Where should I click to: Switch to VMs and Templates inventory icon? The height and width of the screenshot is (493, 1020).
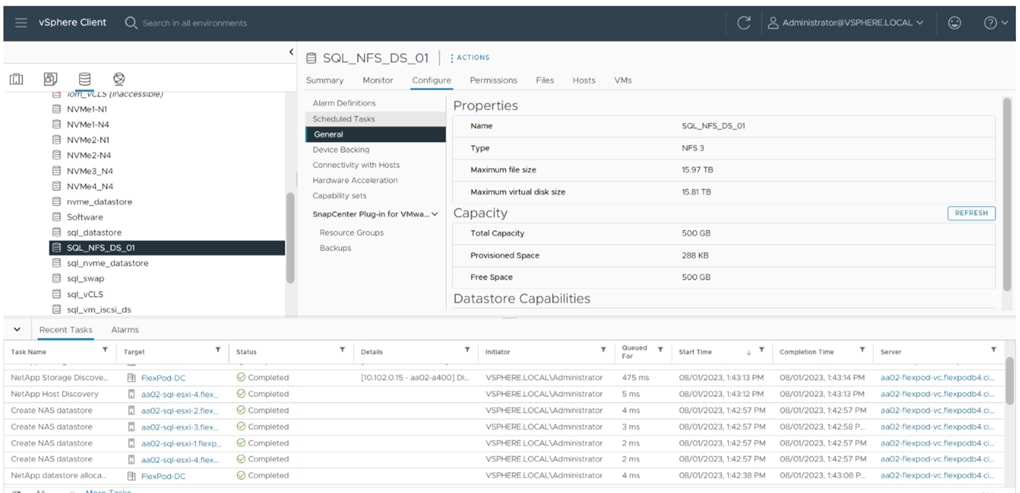point(50,79)
